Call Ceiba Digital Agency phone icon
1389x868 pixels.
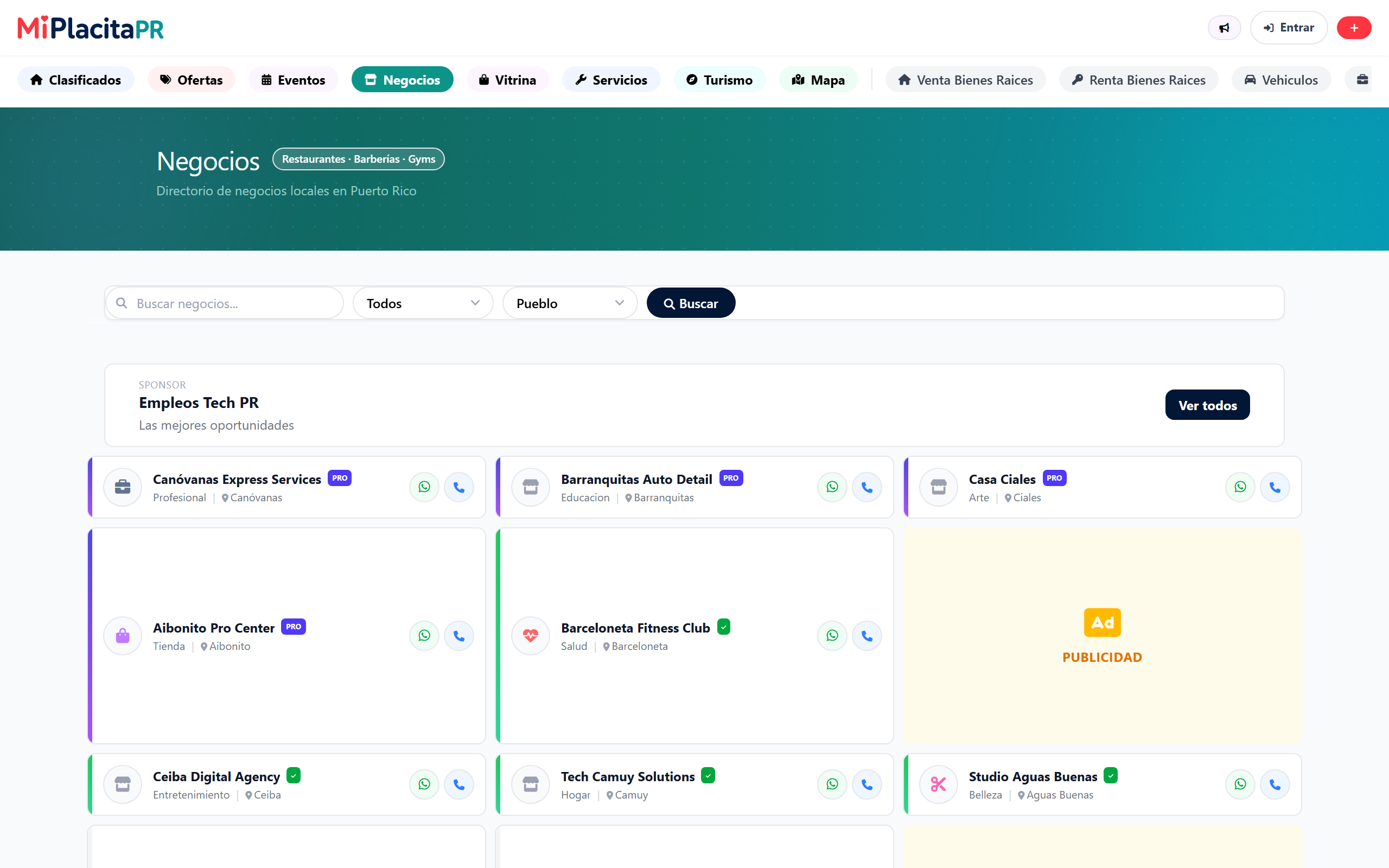click(458, 784)
